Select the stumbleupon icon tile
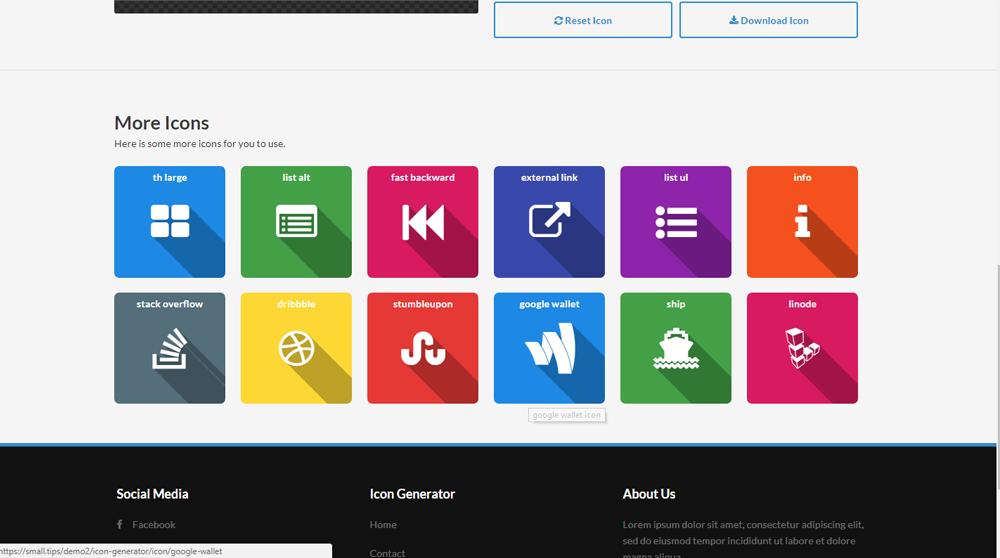1000x558 pixels. [422, 348]
